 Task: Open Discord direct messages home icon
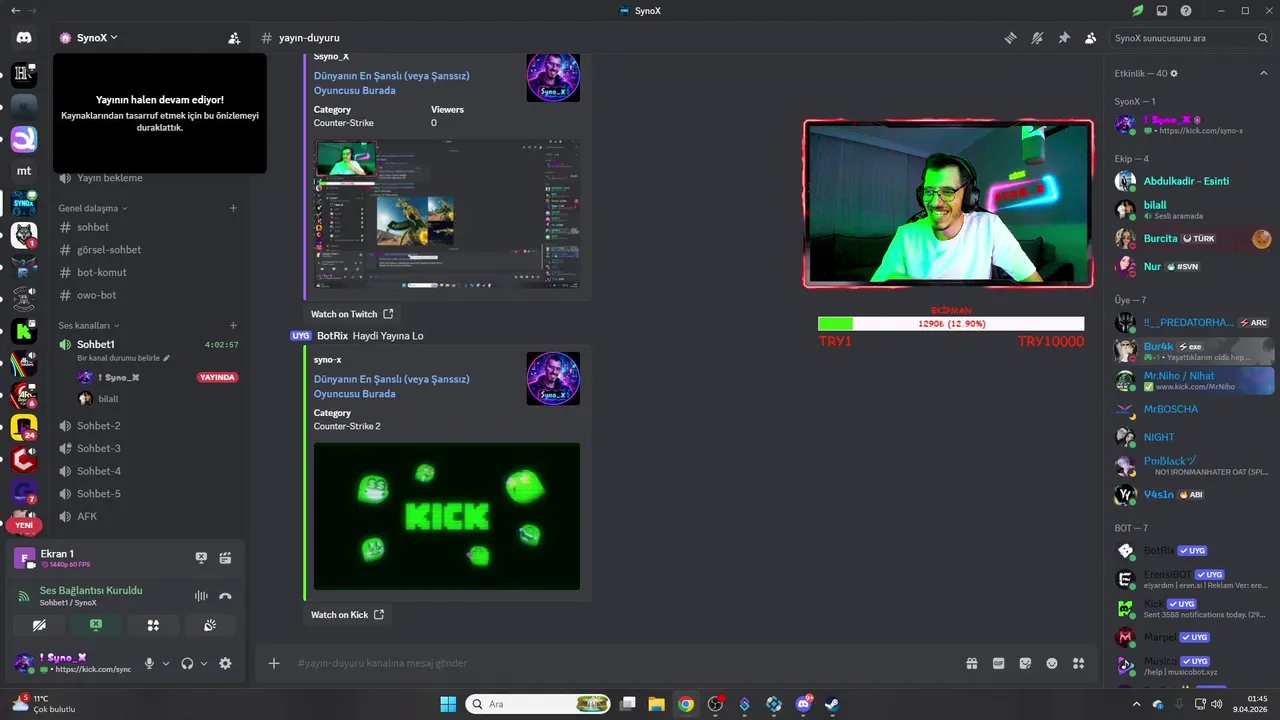click(24, 38)
